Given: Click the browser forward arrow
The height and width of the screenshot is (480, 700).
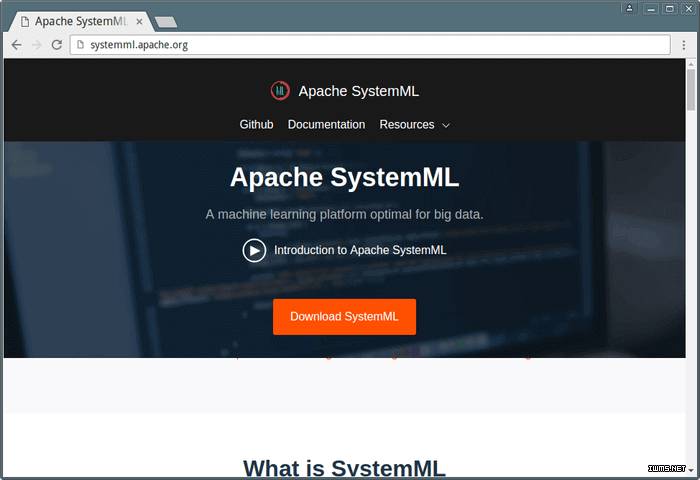Looking at the screenshot, I should pos(37,45).
